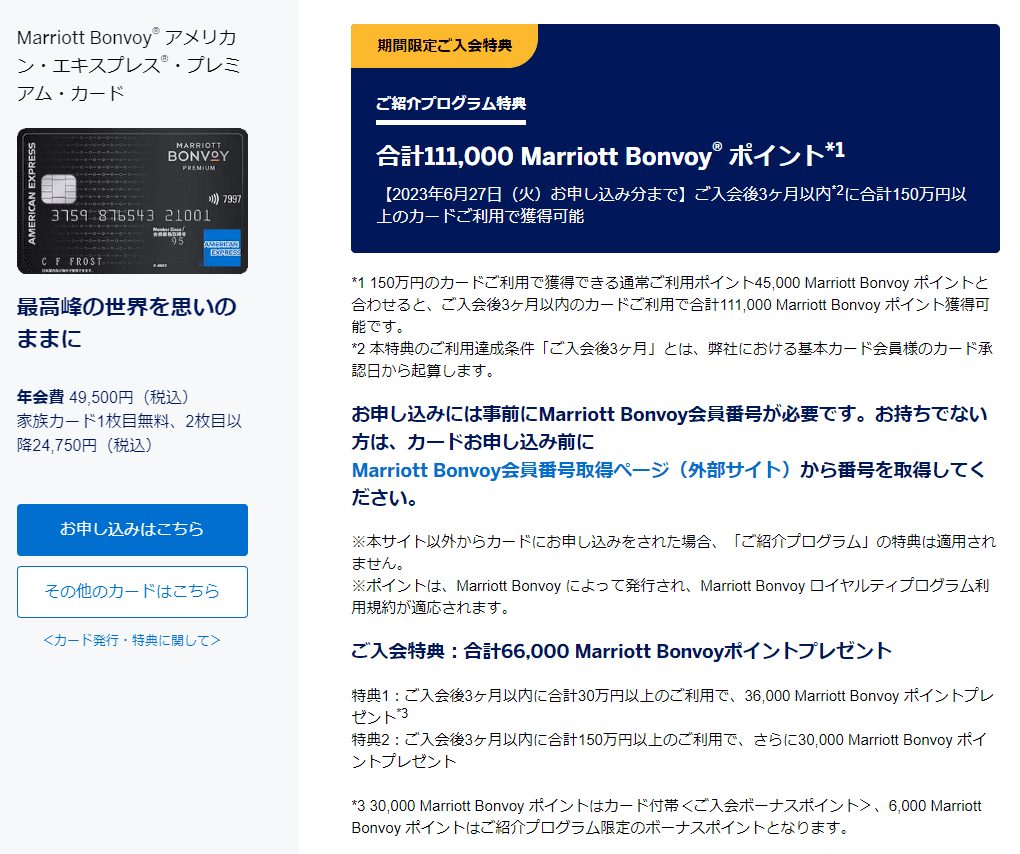Click the 特典2 さらに30,000 ポイント line
The image size is (1020, 854).
tap(669, 750)
